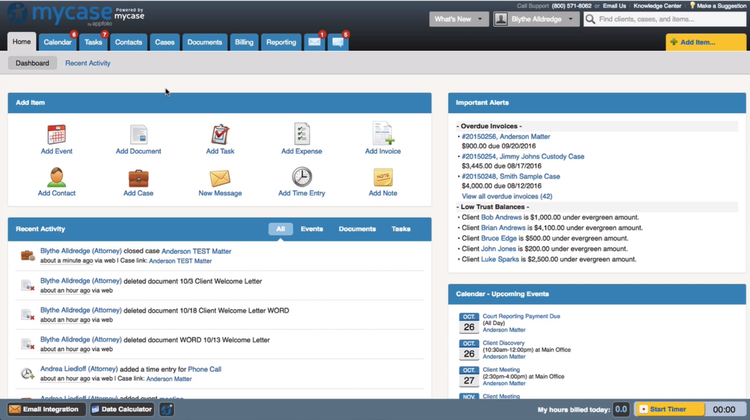Open Court Reporting Payment Due event
The width and height of the screenshot is (750, 420).
click(x=521, y=316)
